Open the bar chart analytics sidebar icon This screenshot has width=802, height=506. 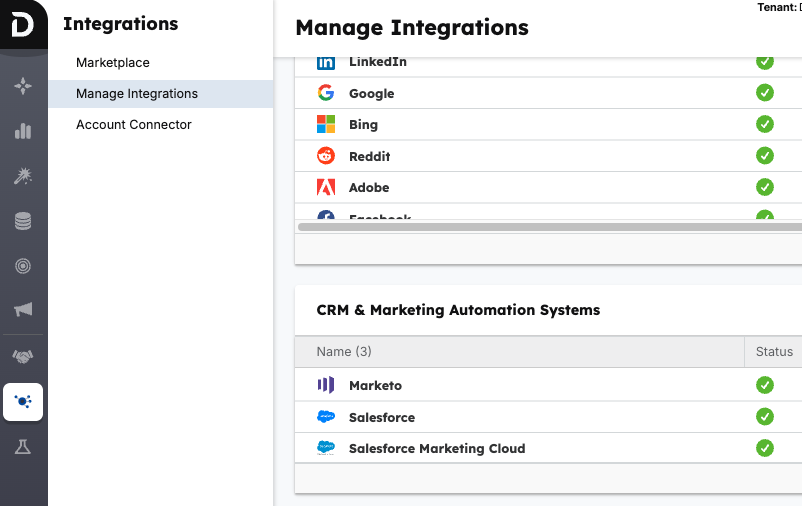coord(23,131)
